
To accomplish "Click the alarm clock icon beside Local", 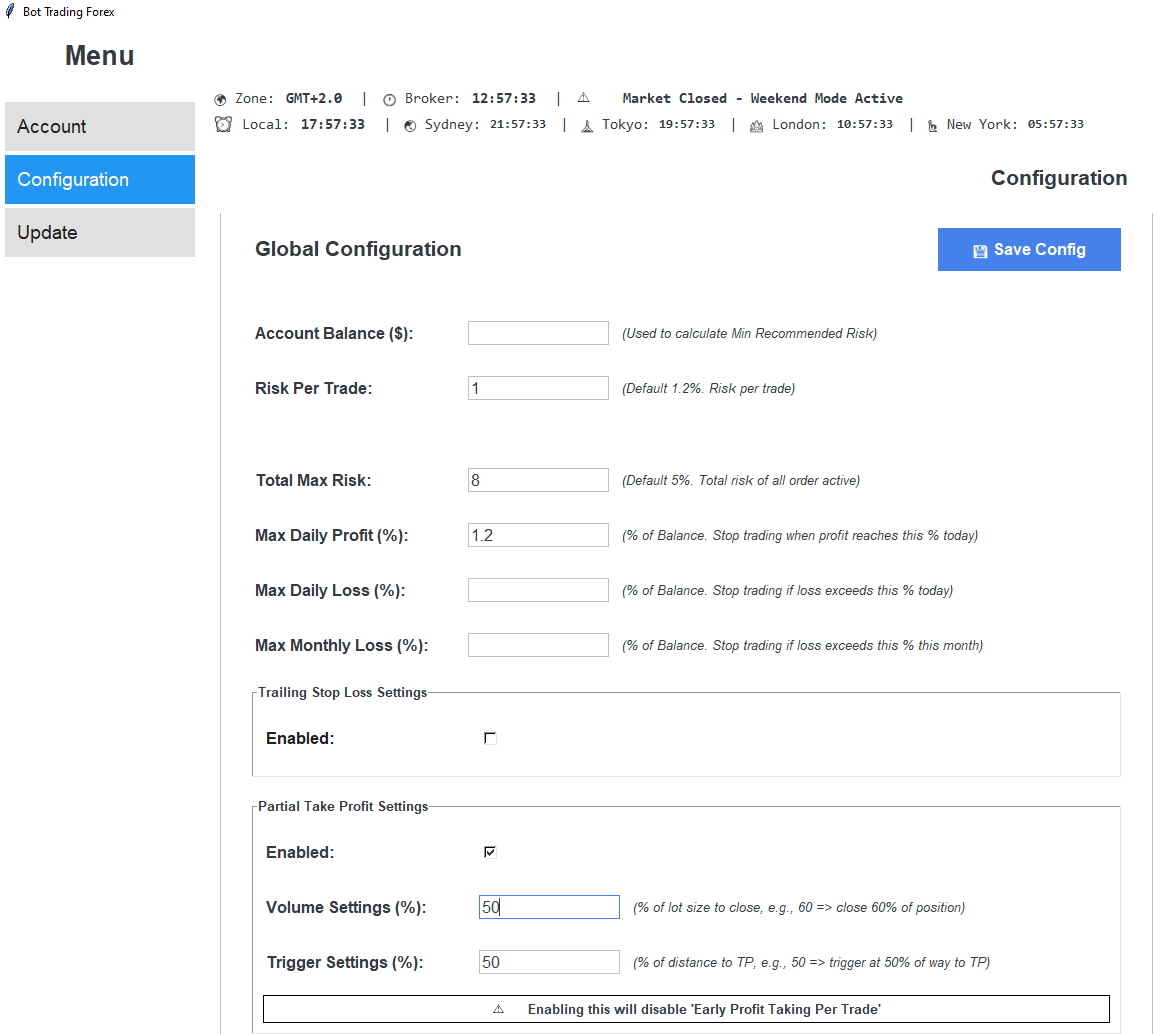I will tap(222, 125).
